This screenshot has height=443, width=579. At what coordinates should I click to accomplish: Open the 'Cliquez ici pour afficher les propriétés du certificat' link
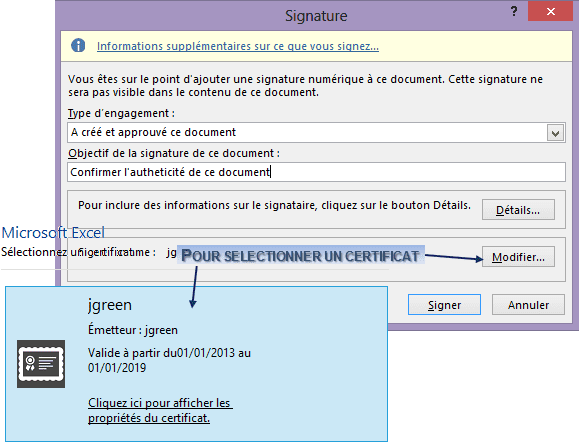tap(160, 410)
